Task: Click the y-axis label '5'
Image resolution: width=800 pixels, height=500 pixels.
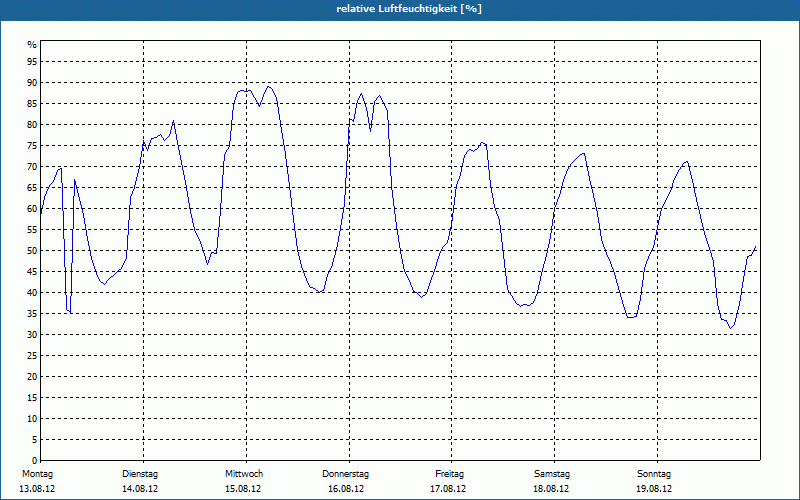Action: click(35, 439)
